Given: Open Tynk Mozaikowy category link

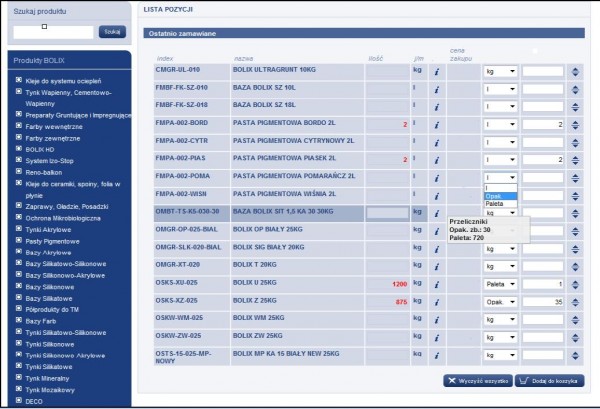Looking at the screenshot, I should 50,390.
